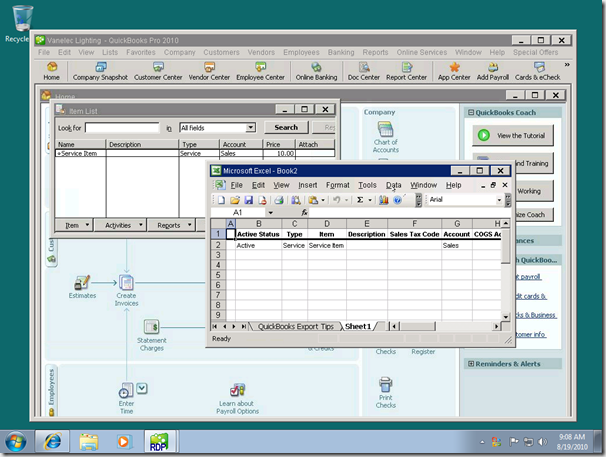606x457 pixels.
Task: Select the Service Item row in Item List
Action: [195, 153]
